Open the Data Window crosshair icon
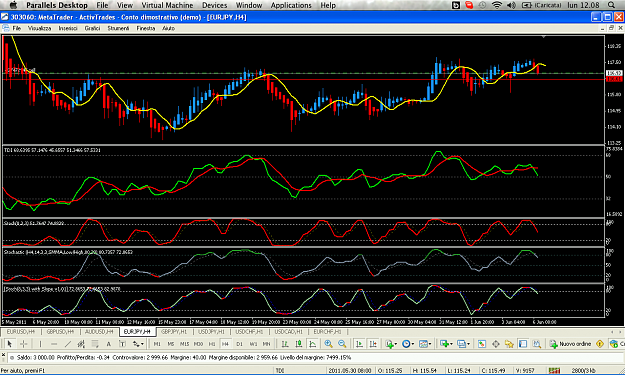Image resolution: width=625 pixels, height=375 pixels. (x=496, y=344)
